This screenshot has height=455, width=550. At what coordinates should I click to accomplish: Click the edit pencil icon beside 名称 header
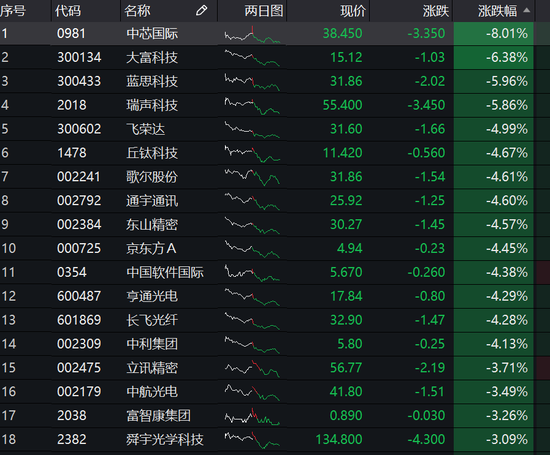tap(201, 11)
